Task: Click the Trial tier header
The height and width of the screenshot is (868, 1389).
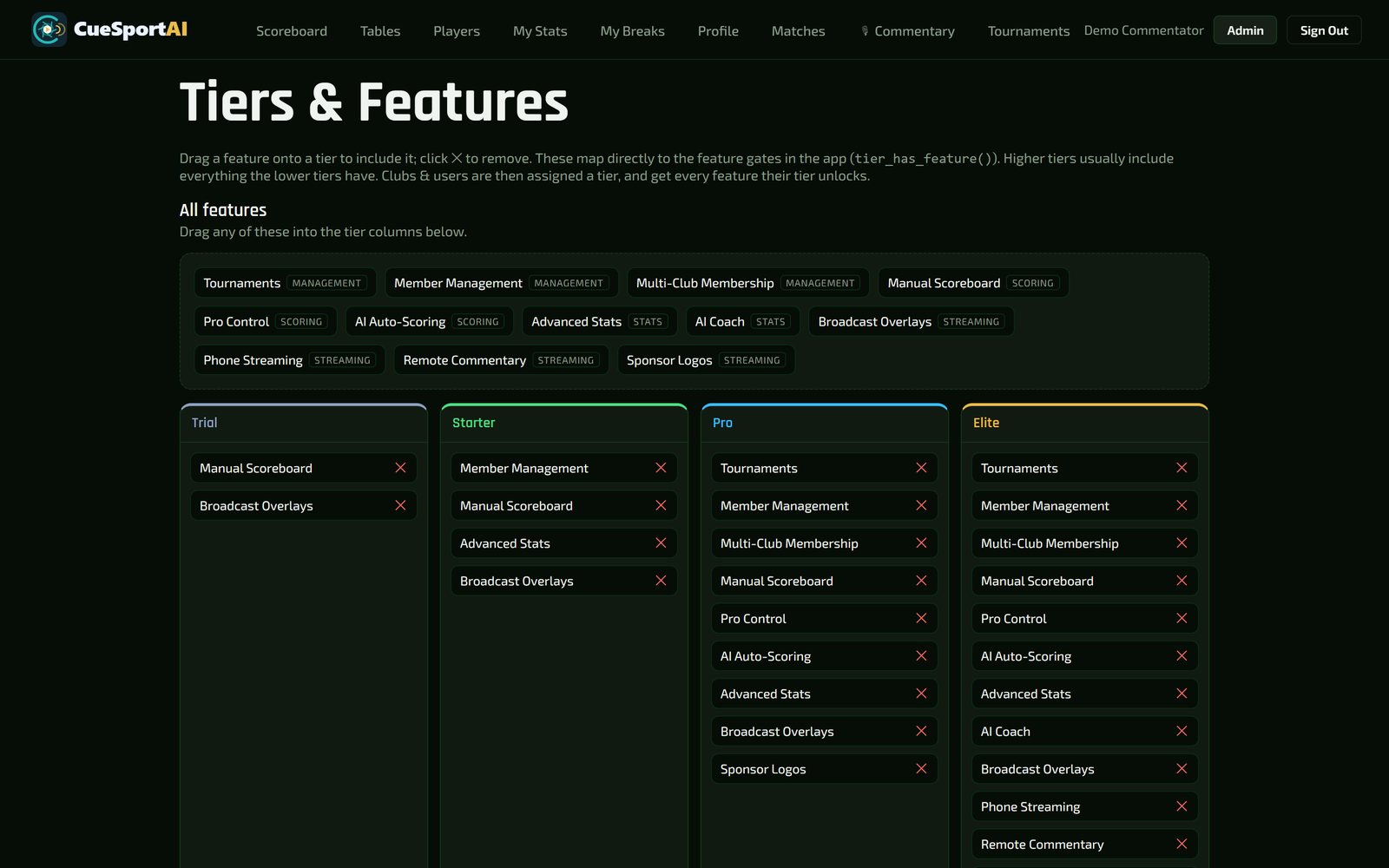Action: [x=304, y=423]
